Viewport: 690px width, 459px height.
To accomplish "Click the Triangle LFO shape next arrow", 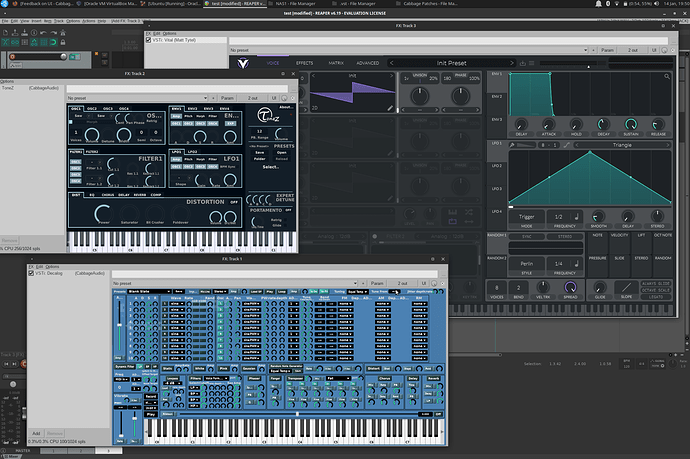I will (668, 145).
